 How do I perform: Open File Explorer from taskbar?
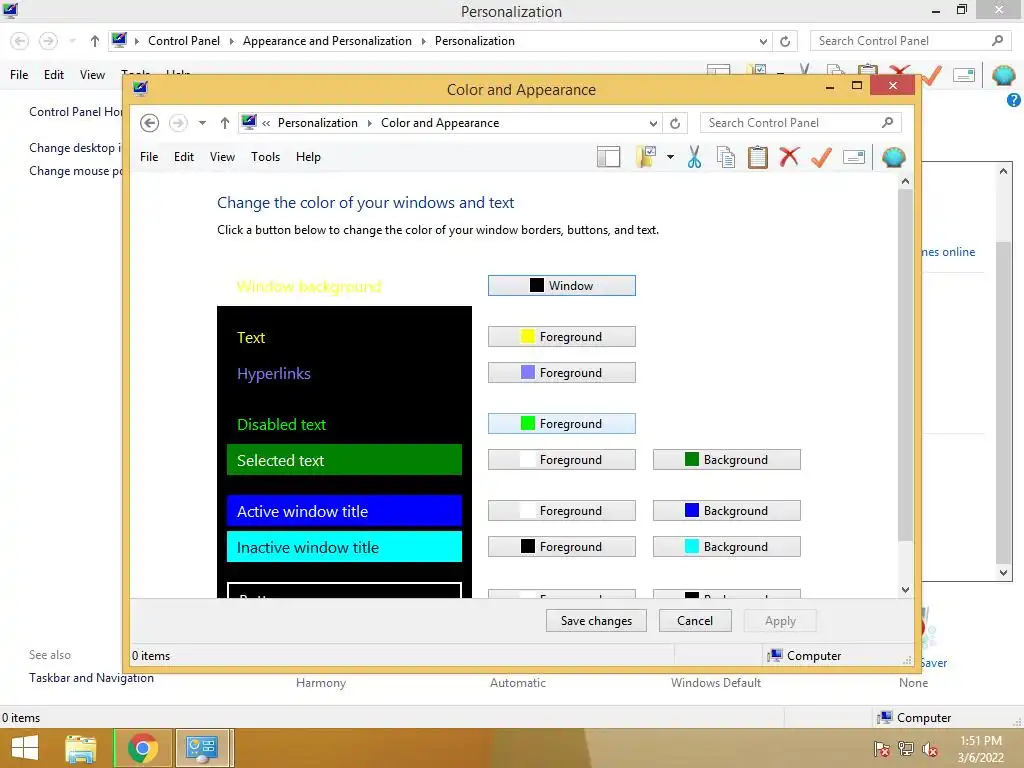click(x=81, y=748)
